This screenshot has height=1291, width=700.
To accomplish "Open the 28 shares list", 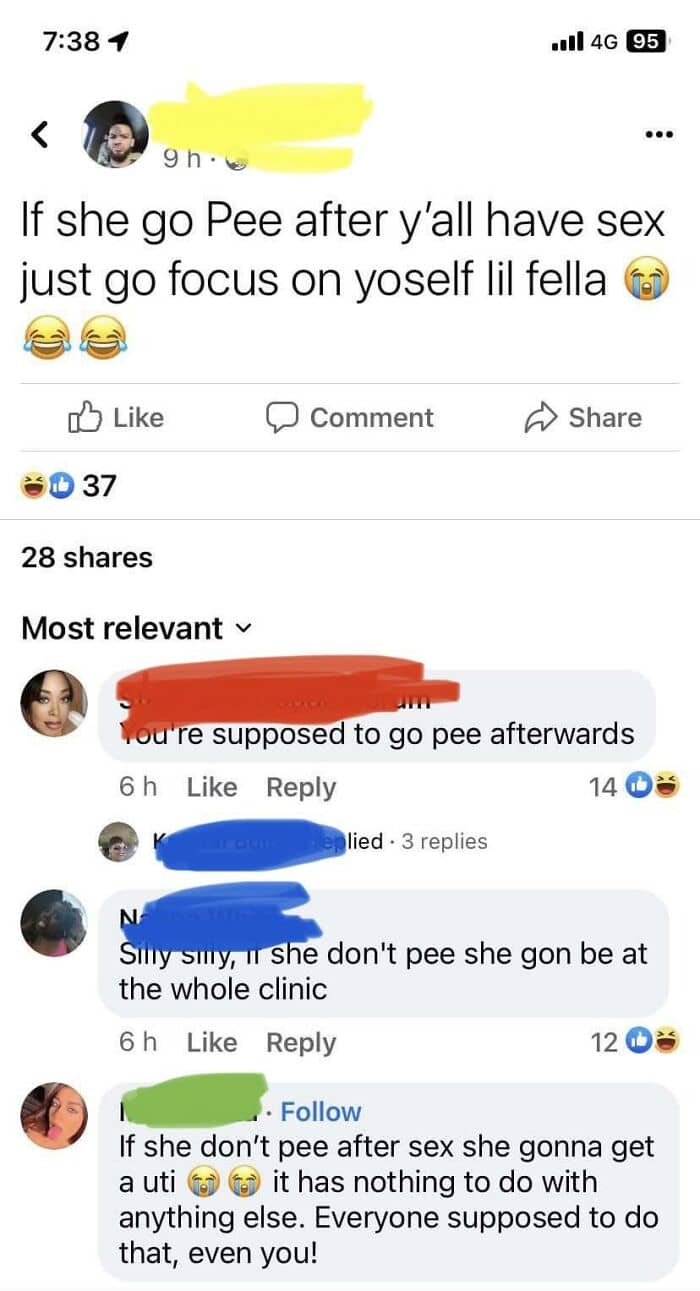I will (x=87, y=557).
